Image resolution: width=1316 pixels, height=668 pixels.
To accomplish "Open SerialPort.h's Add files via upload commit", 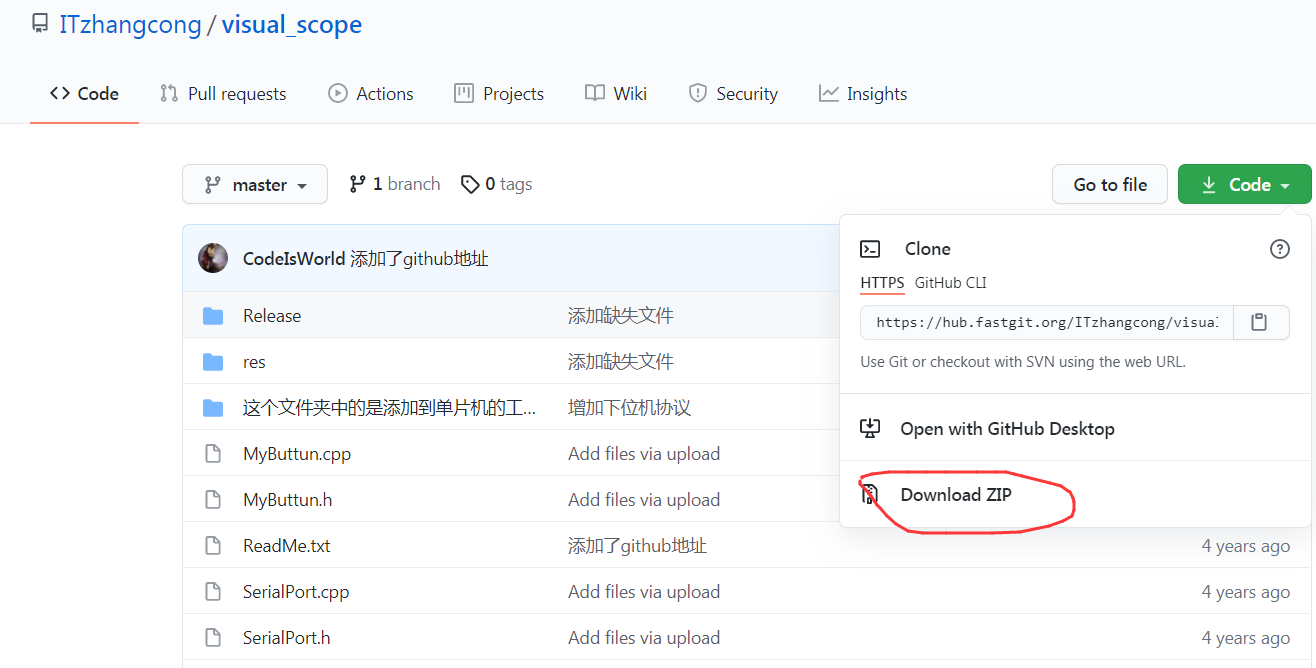I will click(x=644, y=638).
